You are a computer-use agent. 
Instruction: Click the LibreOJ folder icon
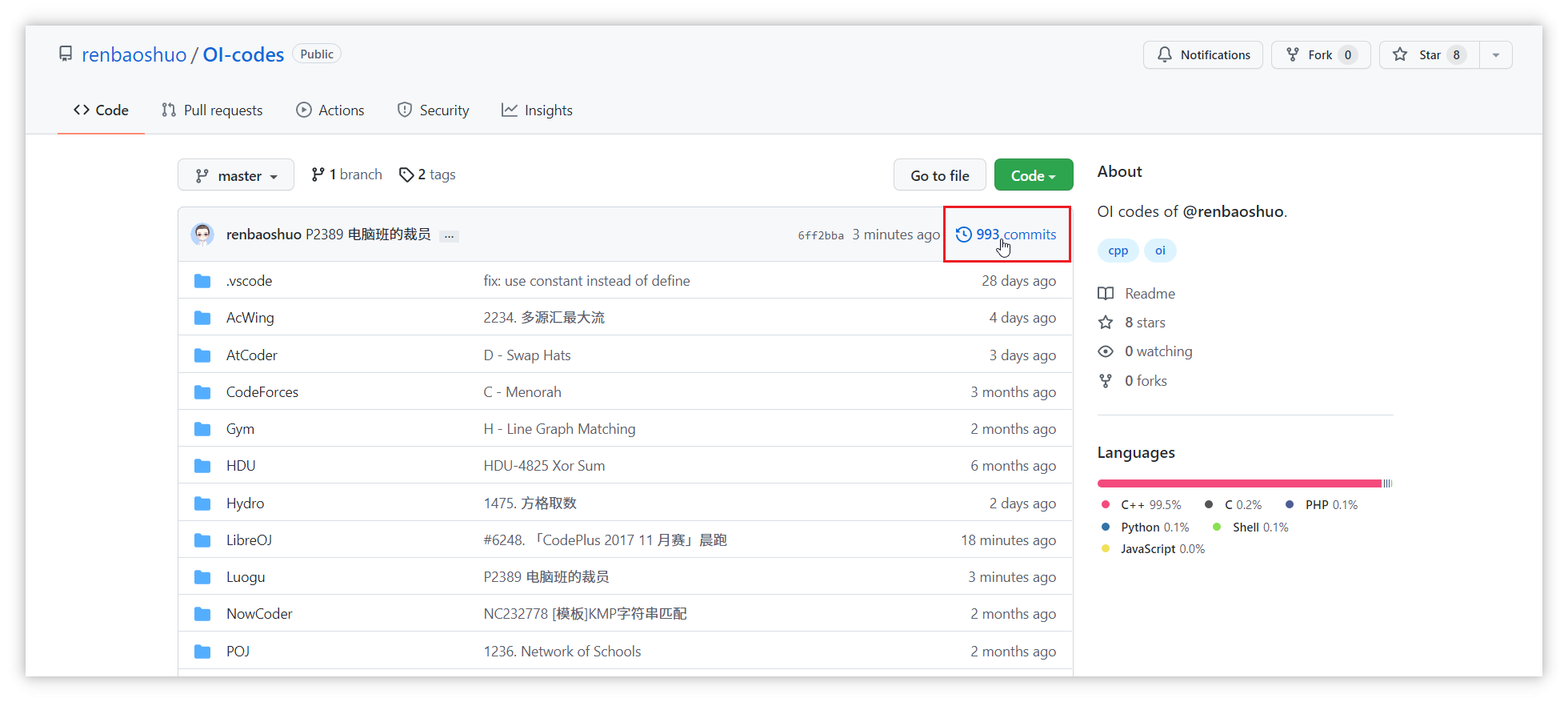(202, 540)
